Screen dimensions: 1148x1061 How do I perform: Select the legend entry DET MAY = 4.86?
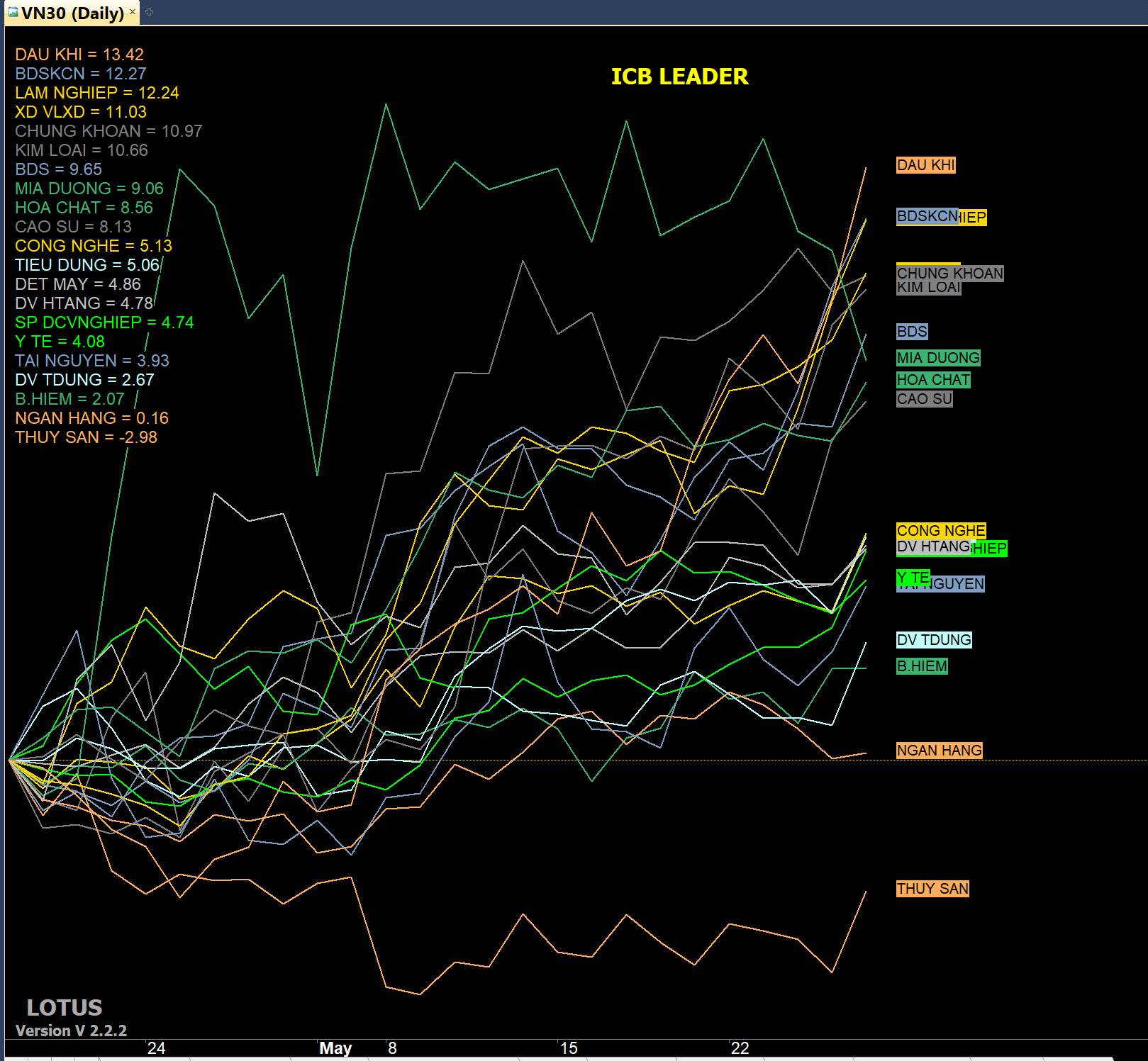[x=78, y=284]
